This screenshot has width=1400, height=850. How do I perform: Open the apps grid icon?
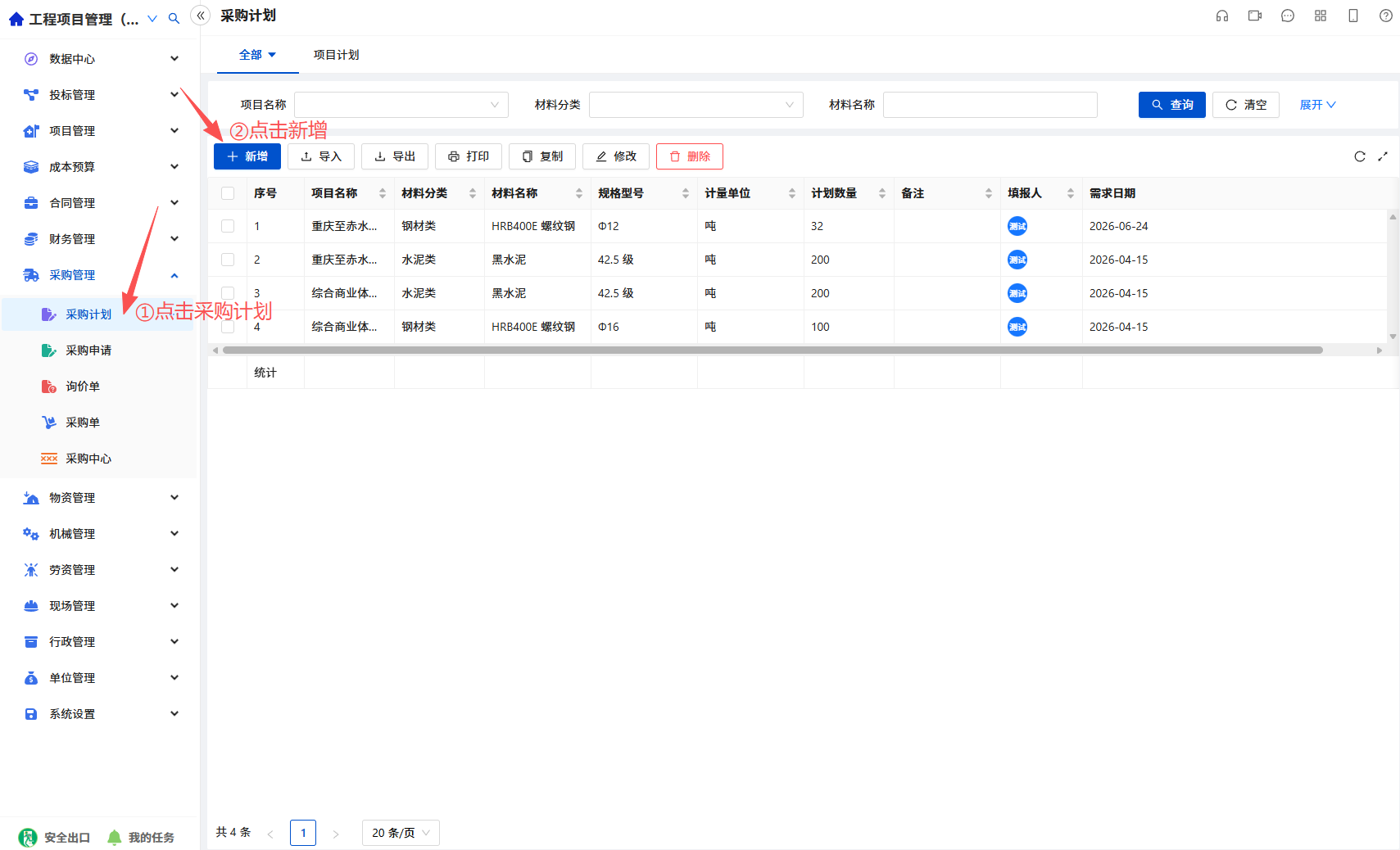point(1321,16)
